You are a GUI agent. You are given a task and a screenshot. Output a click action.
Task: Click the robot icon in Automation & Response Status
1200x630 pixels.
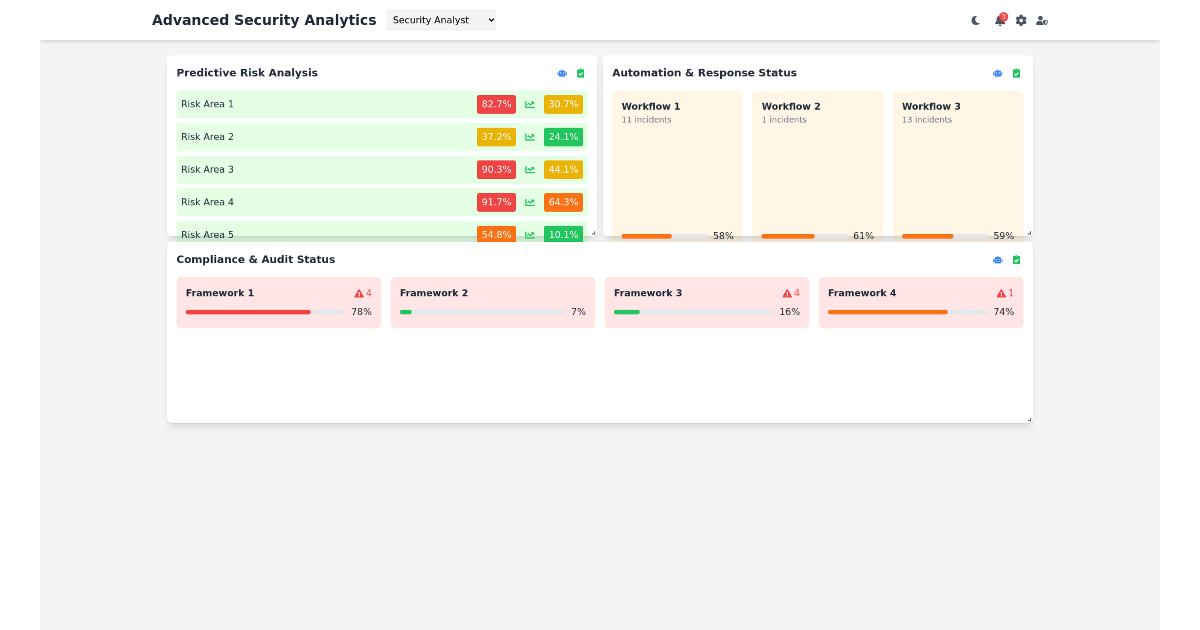[x=998, y=73]
